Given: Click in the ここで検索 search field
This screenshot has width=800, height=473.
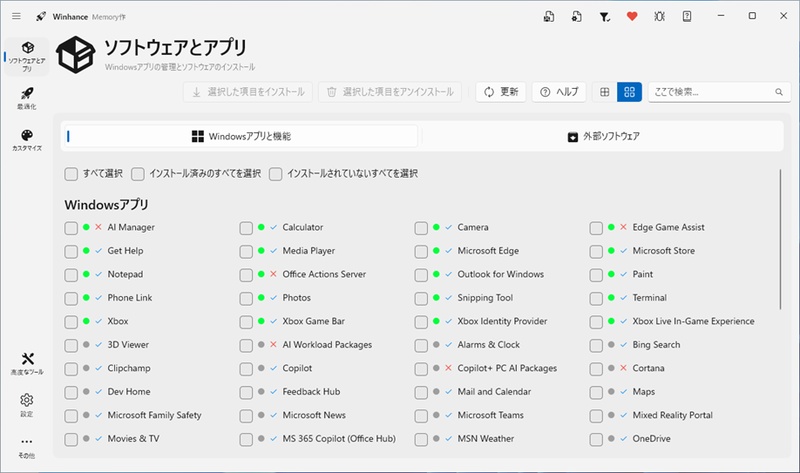Looking at the screenshot, I should coord(719,92).
